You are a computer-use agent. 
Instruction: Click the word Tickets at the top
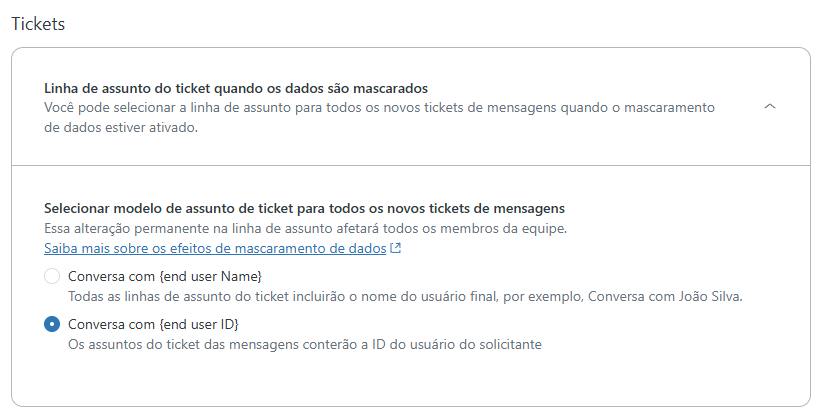tap(37, 24)
